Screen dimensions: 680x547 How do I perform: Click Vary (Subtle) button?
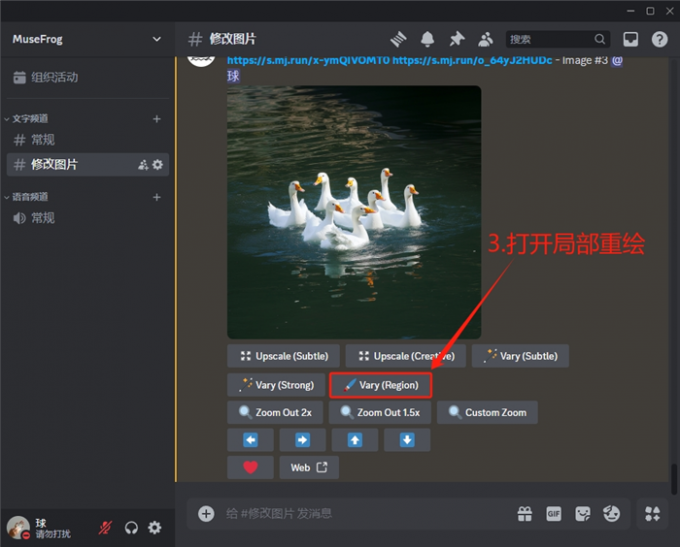520,356
